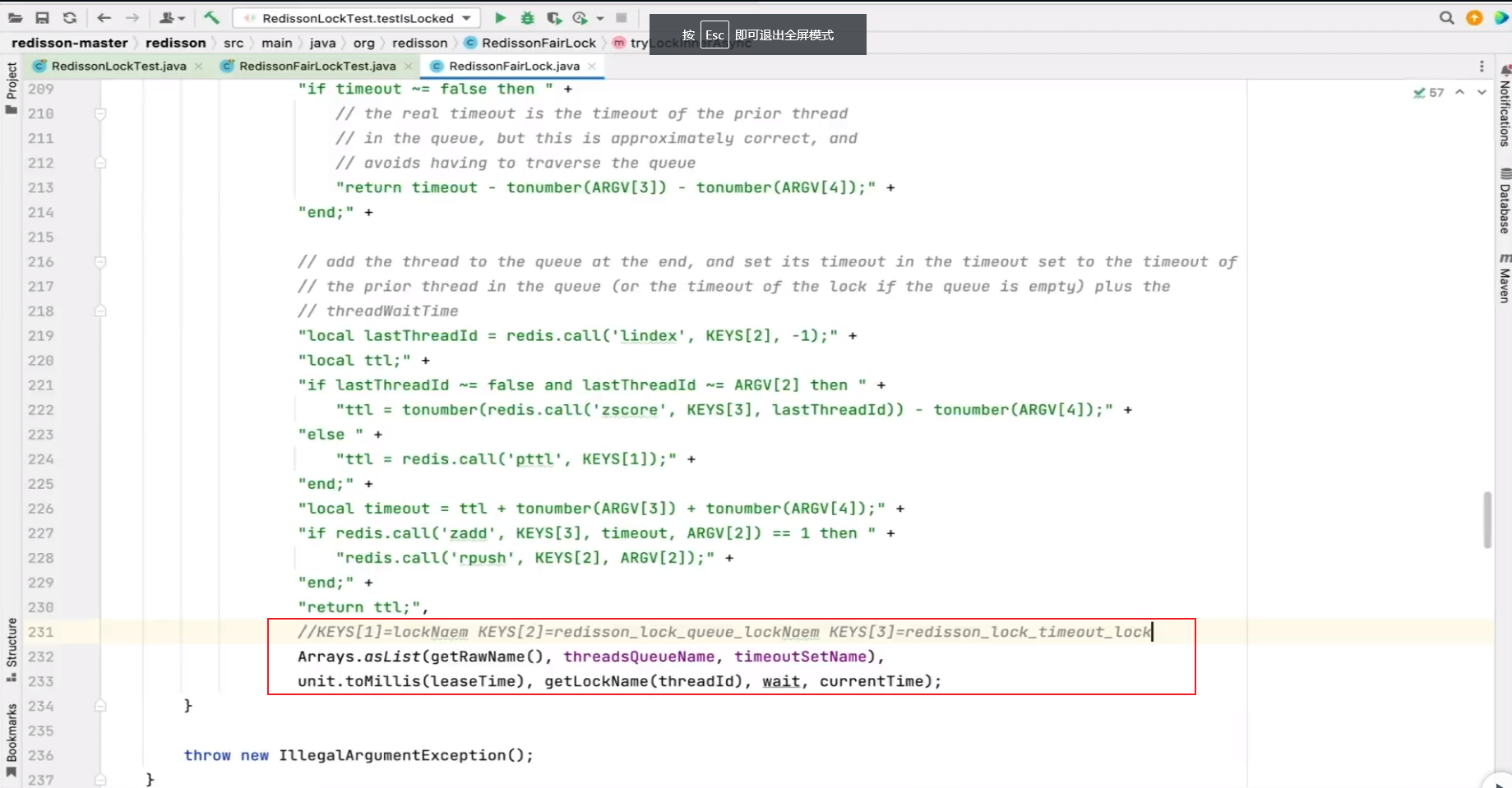Select the src breadcrumb

pyautogui.click(x=234, y=43)
